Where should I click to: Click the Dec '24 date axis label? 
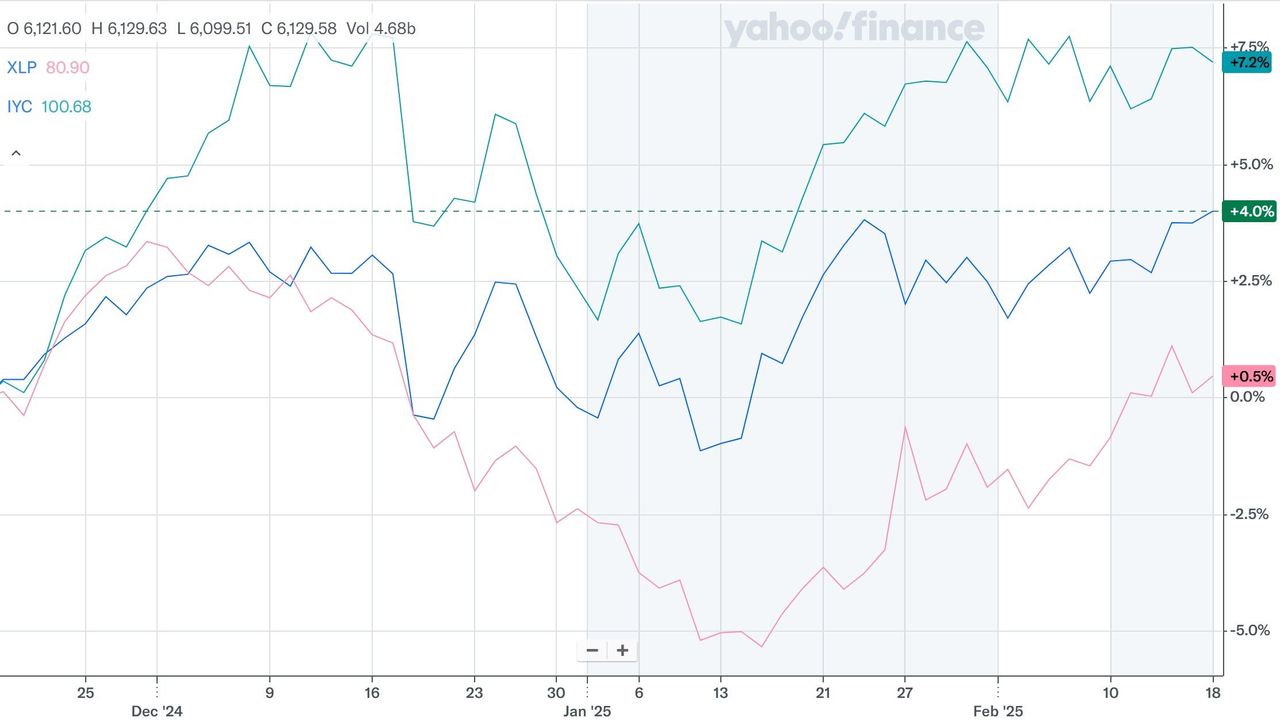pyautogui.click(x=157, y=711)
